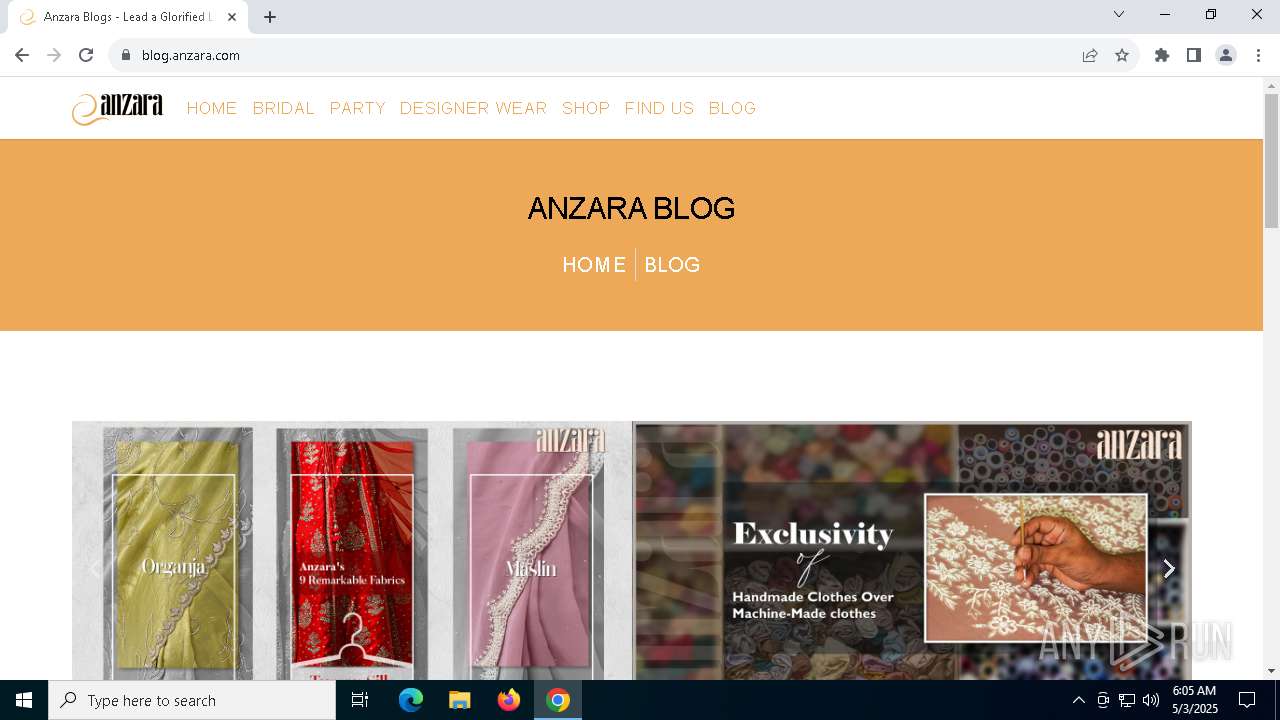This screenshot has height=720, width=1280.
Task: Open the tab search dropdown arrow
Action: click(1119, 14)
